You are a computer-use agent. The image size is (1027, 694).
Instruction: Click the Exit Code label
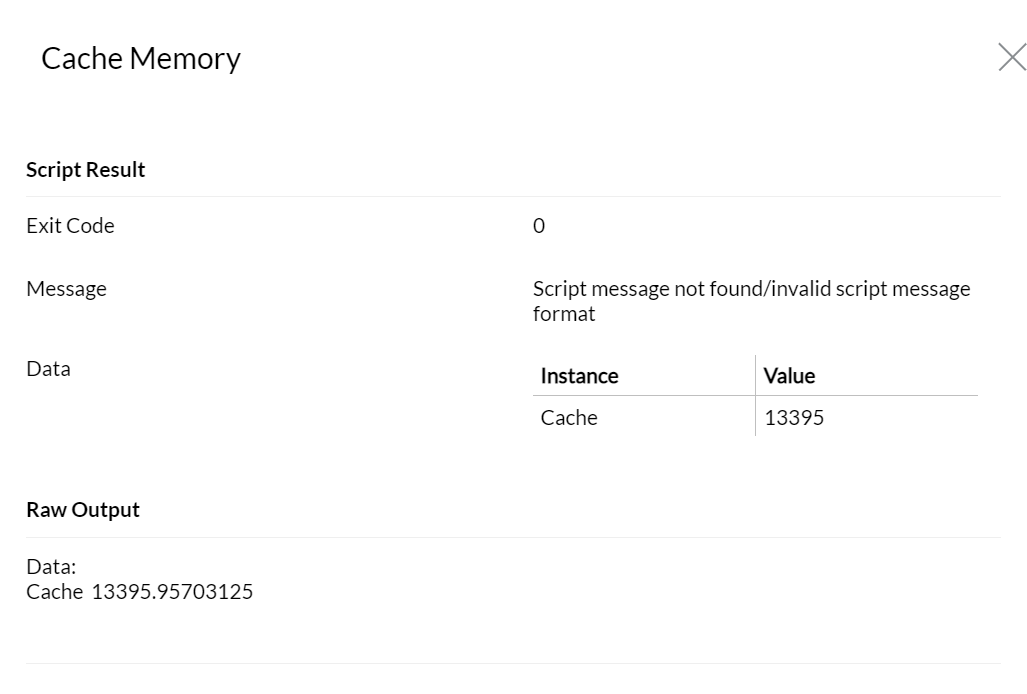70,226
